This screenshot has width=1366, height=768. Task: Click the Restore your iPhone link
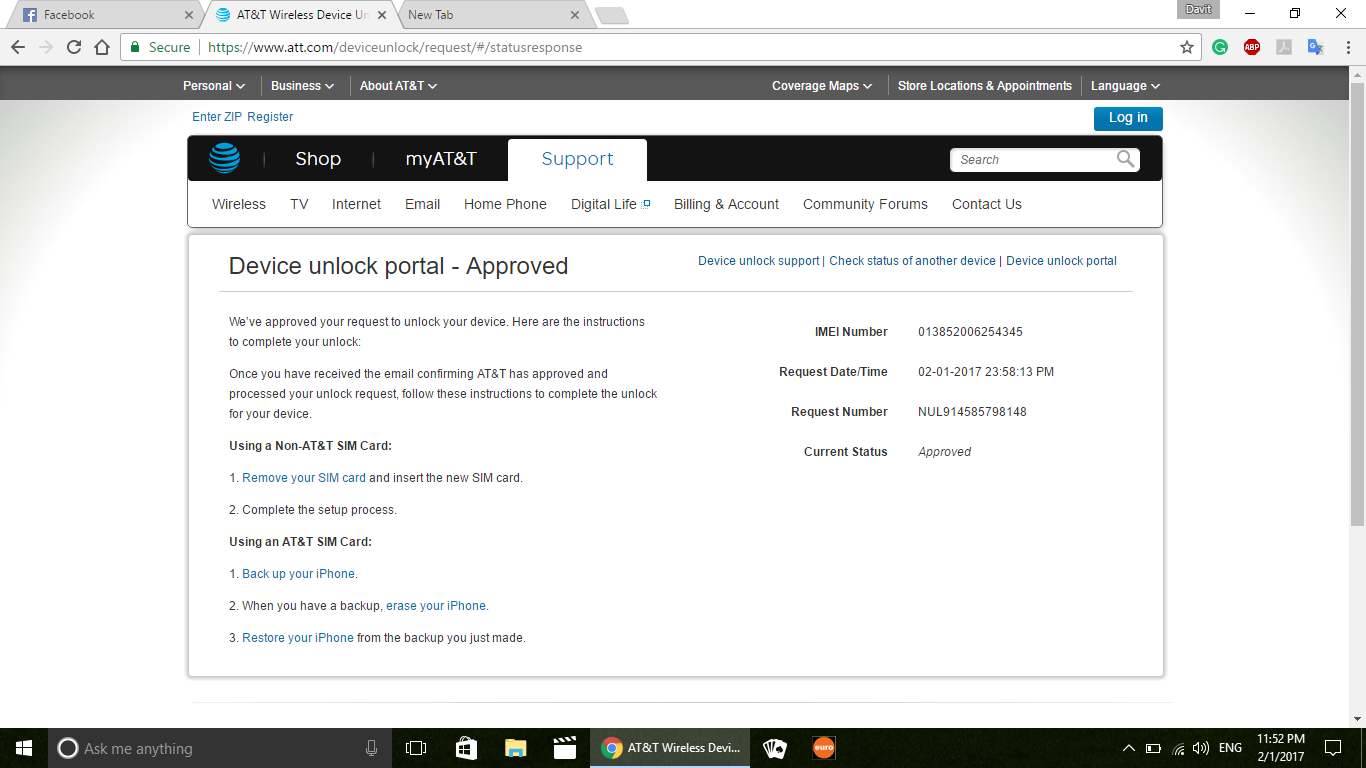pos(298,638)
